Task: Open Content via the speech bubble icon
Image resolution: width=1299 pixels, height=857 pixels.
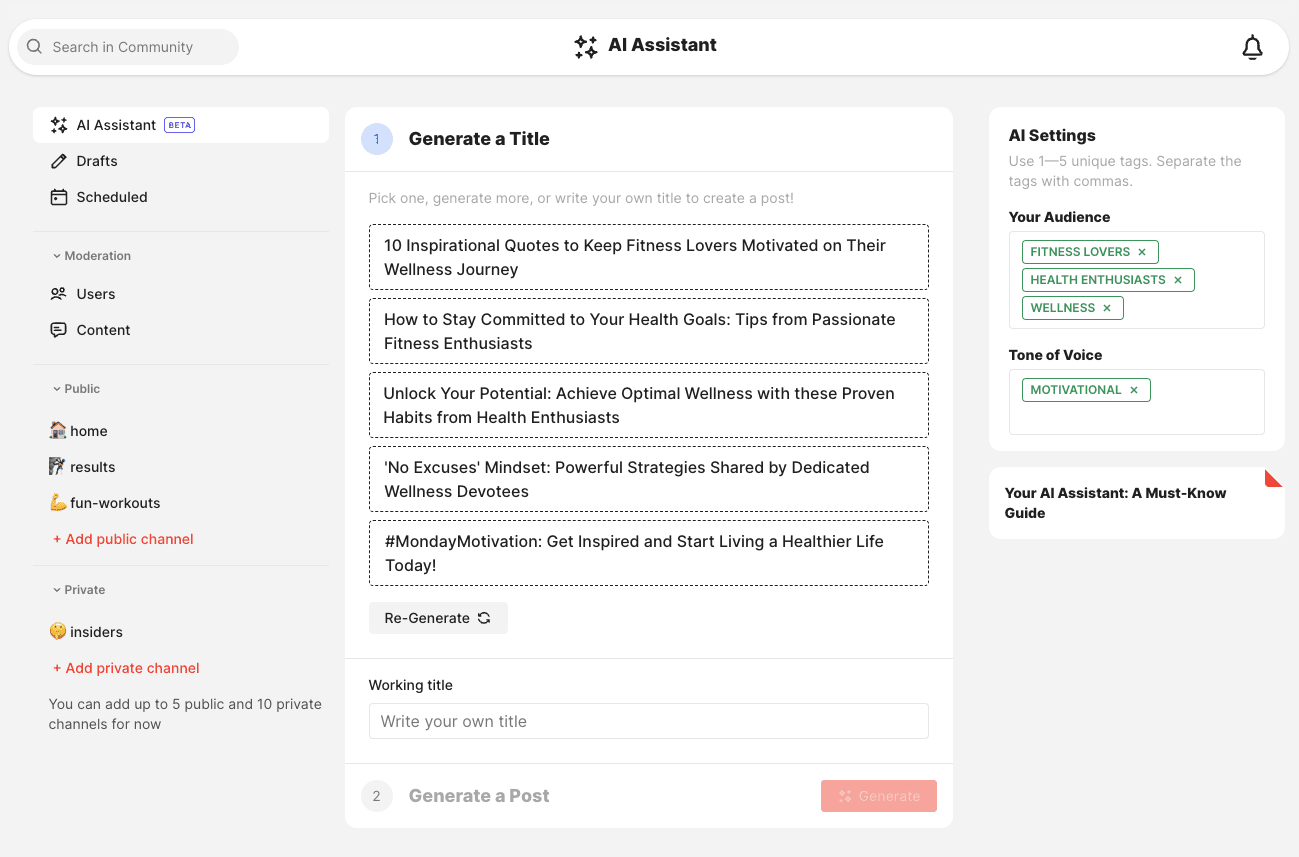Action: 58,329
